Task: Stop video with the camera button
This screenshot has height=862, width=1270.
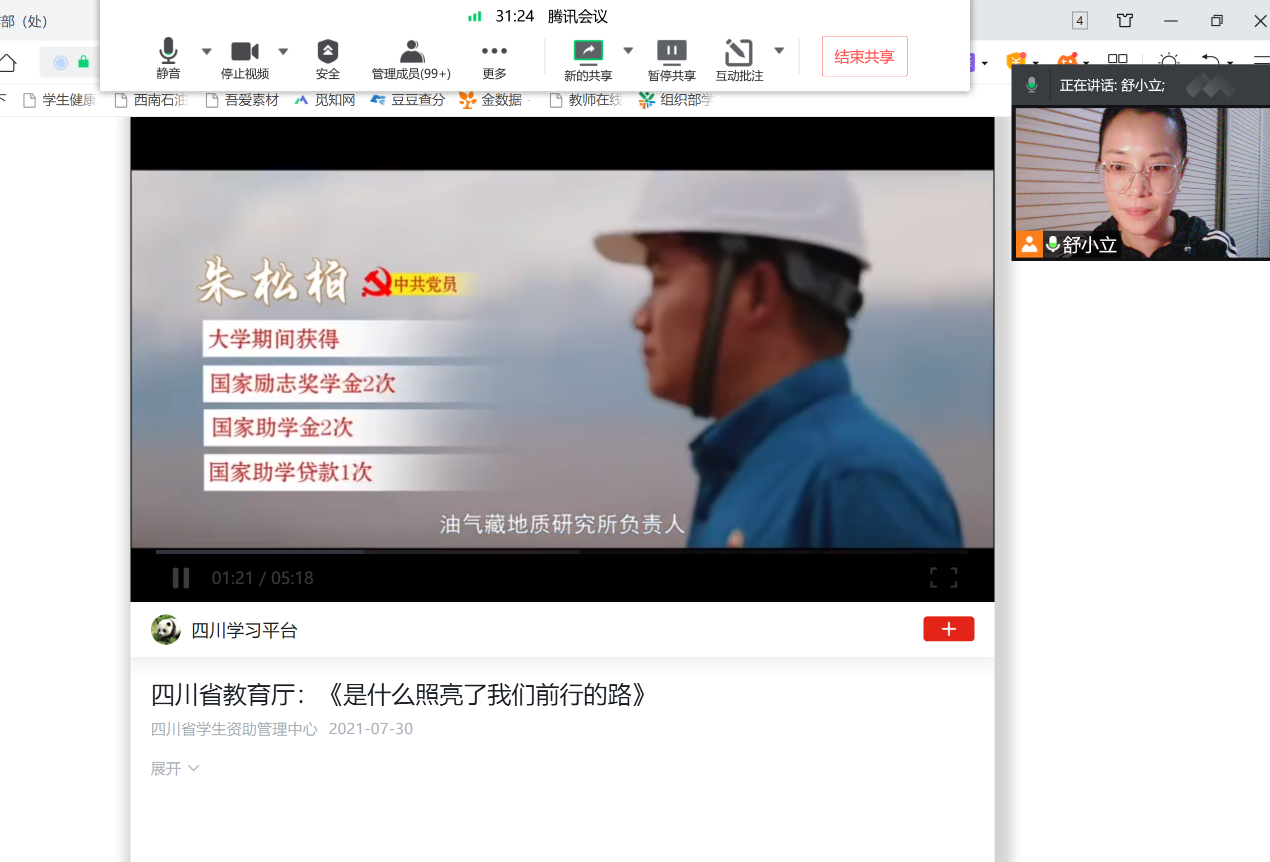Action: pos(245,58)
